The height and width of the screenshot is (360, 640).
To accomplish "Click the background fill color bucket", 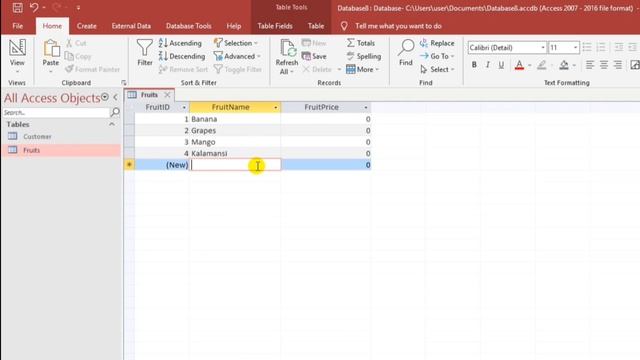I will [x=564, y=64].
